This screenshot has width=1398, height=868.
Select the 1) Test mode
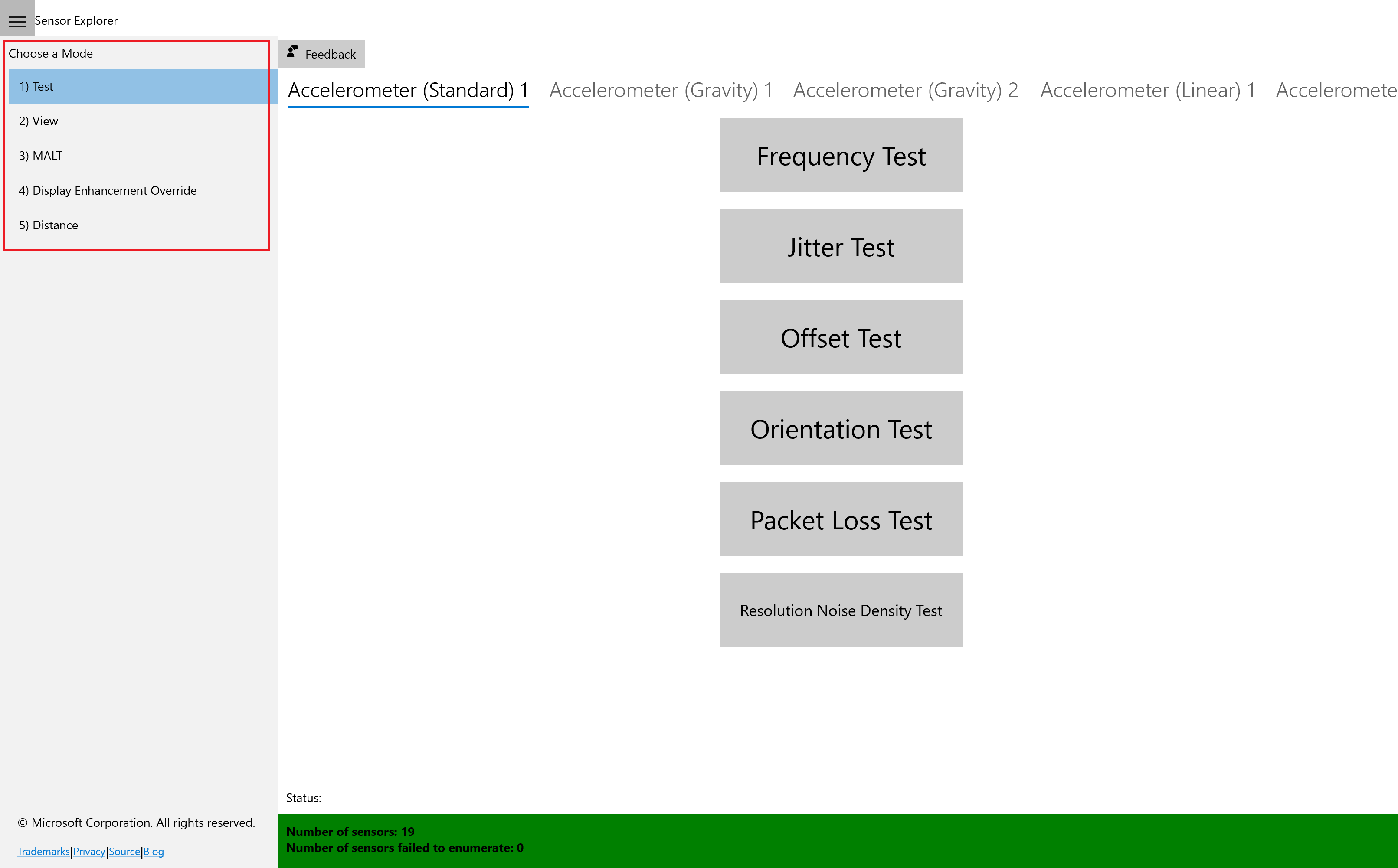click(x=140, y=86)
